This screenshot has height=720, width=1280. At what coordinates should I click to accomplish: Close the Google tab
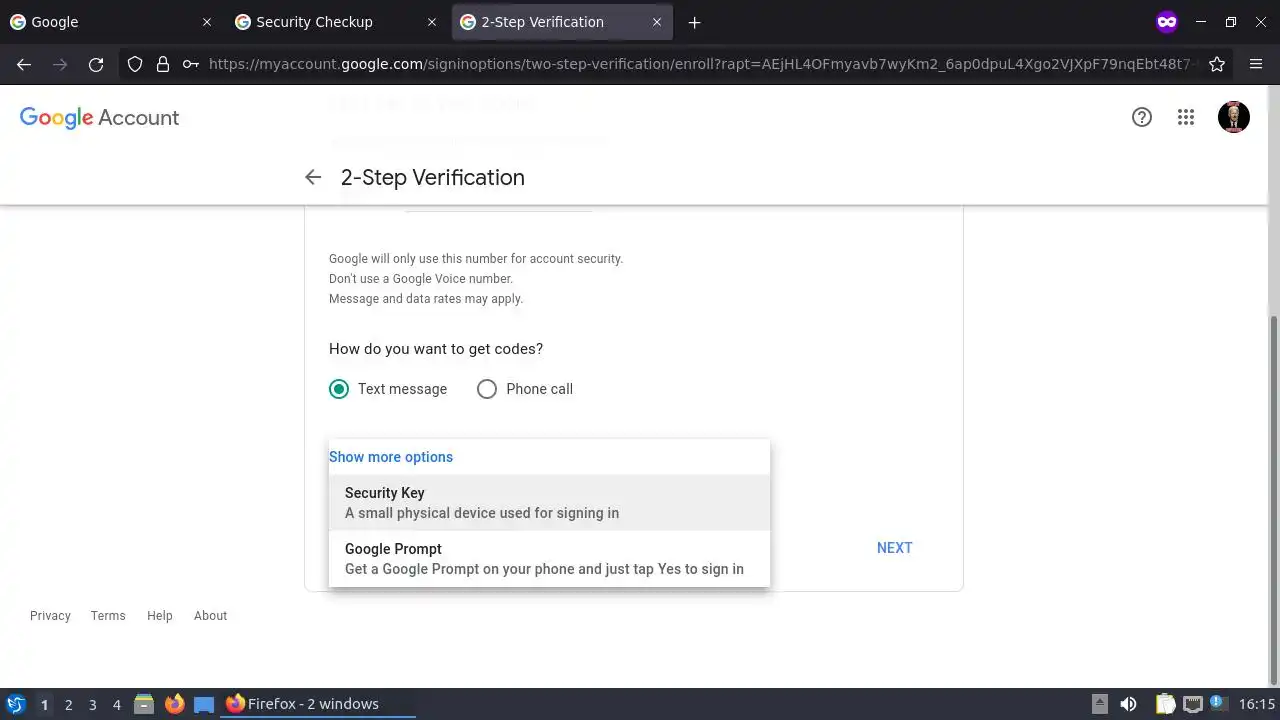click(x=207, y=22)
